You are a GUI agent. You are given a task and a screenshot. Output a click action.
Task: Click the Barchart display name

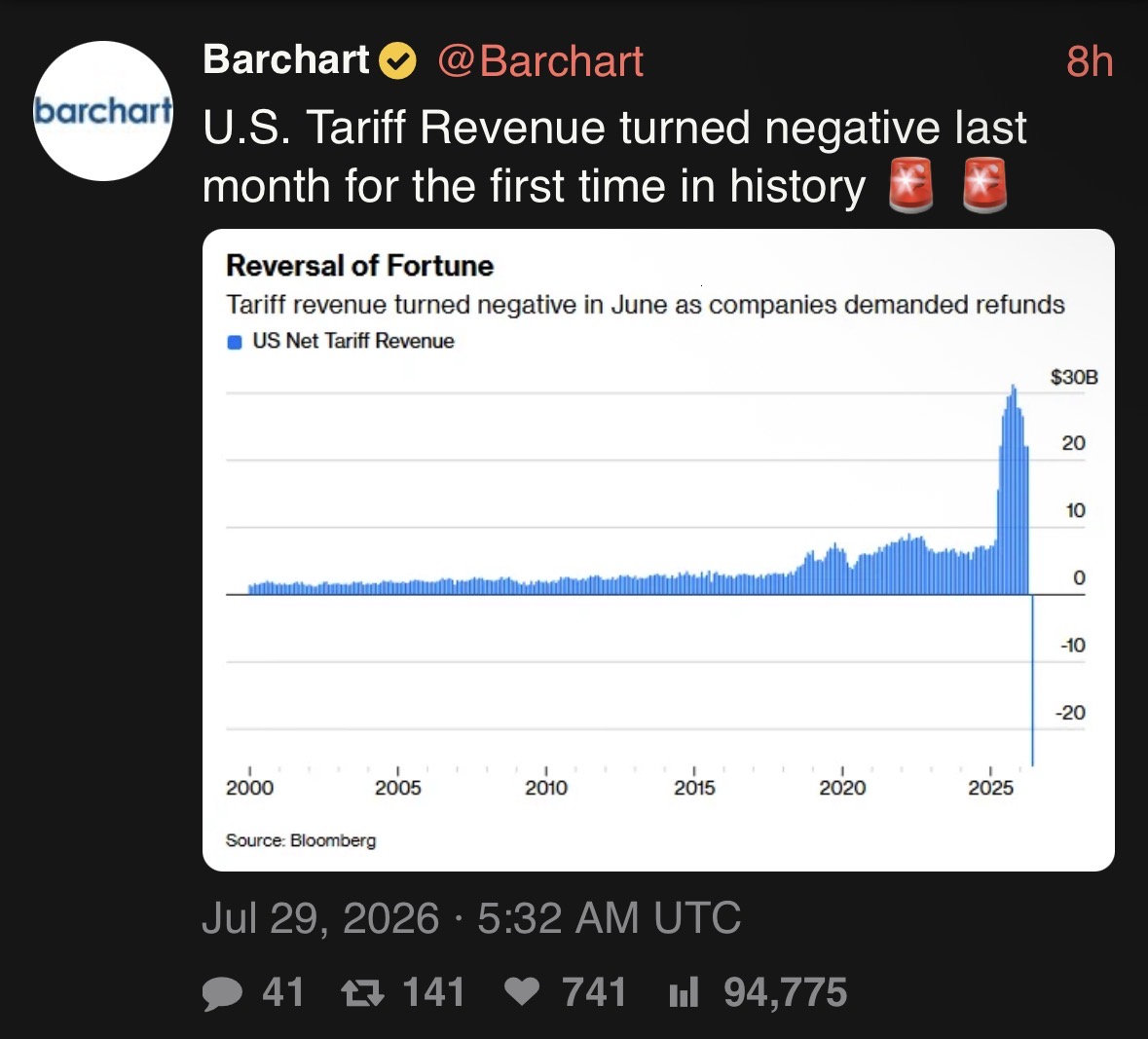(x=285, y=59)
